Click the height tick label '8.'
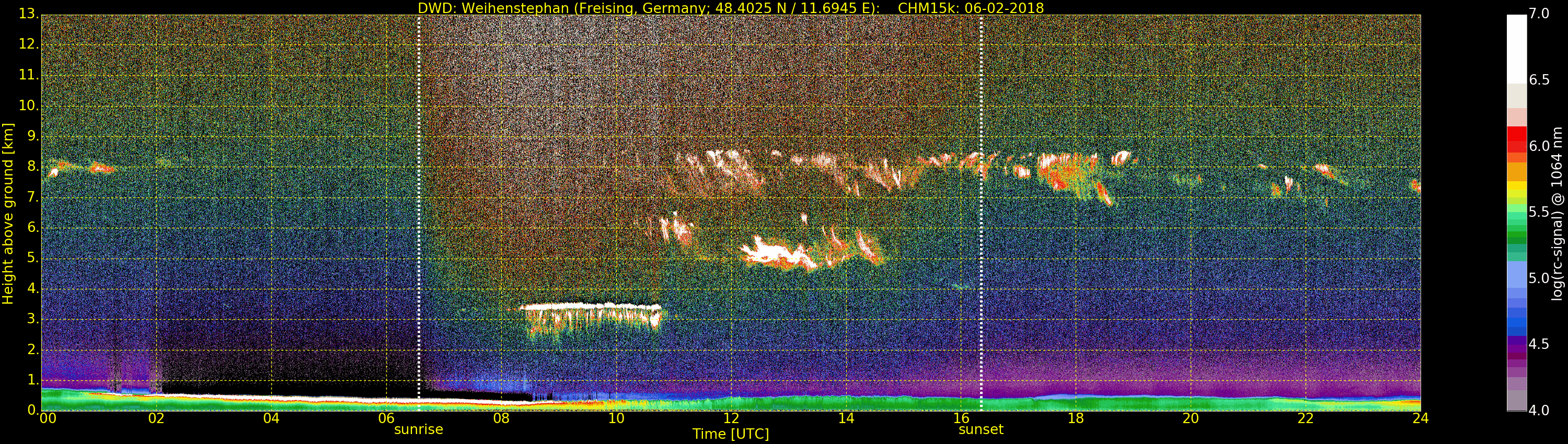Image resolution: width=1568 pixels, height=444 pixels. (x=32, y=167)
